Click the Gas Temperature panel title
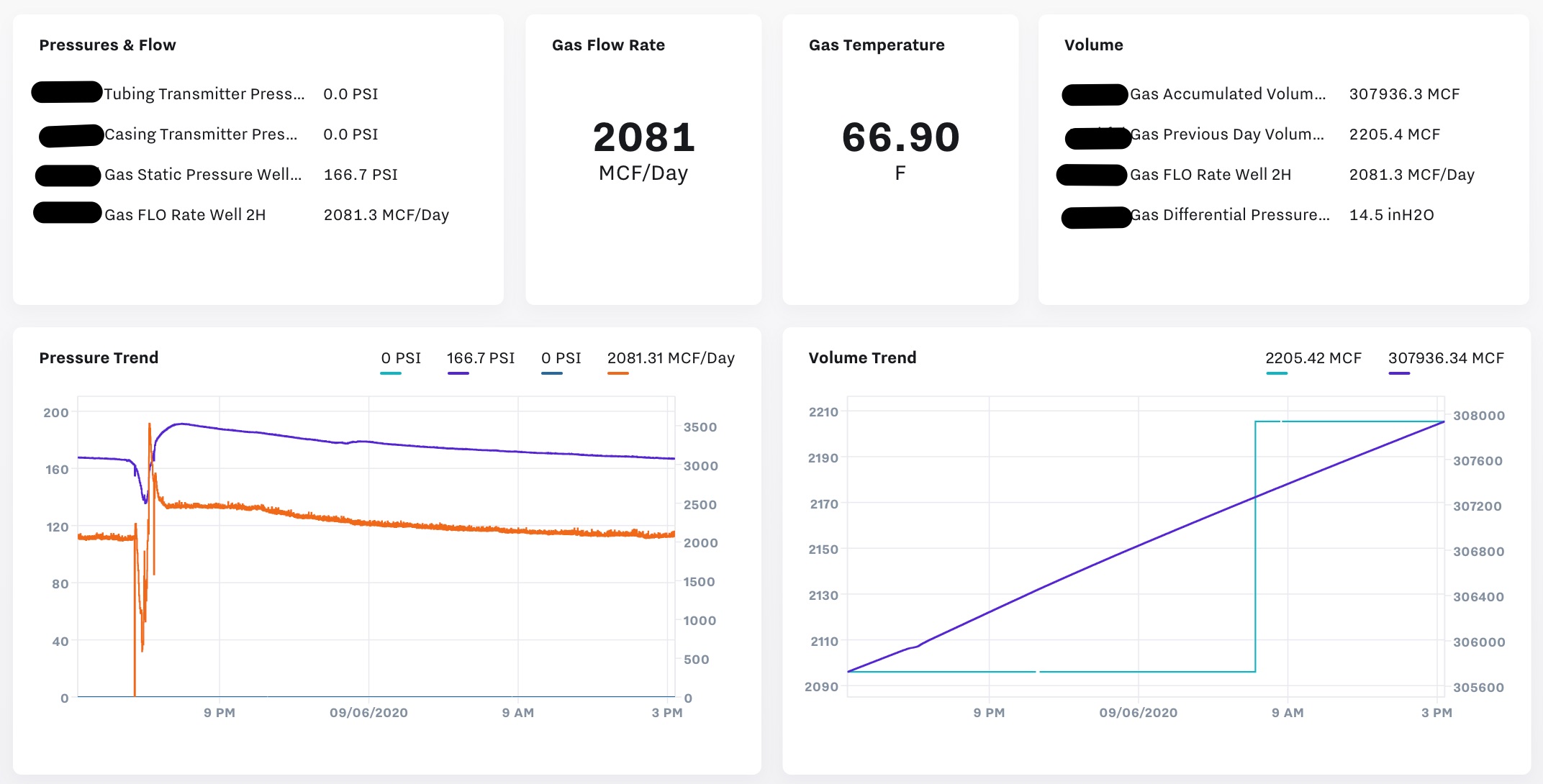This screenshot has width=1543, height=784. click(x=877, y=45)
